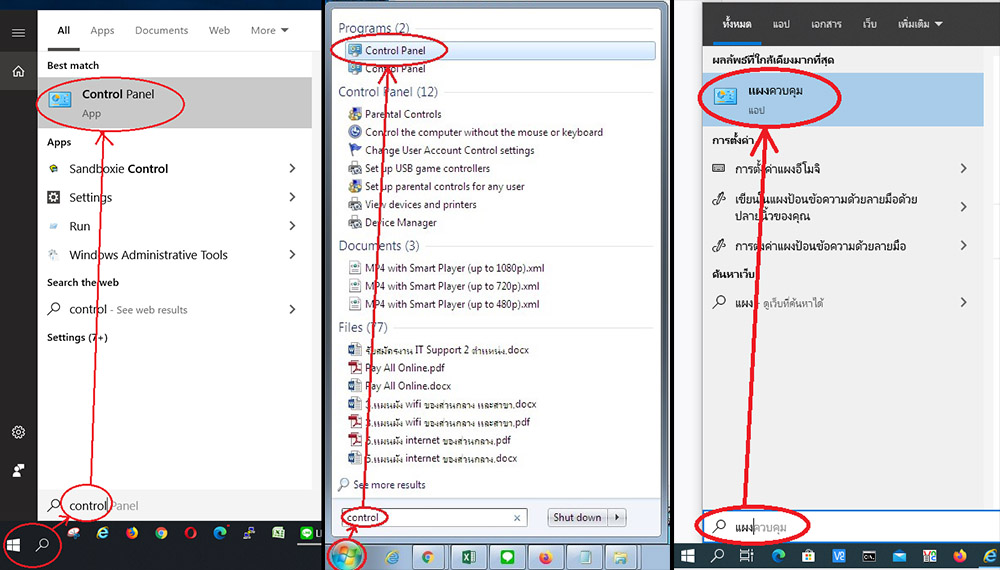Image resolution: width=1000 pixels, height=570 pixels.
Task: Open Command Prompt on the Thai Windows taskbar
Action: coord(869,556)
